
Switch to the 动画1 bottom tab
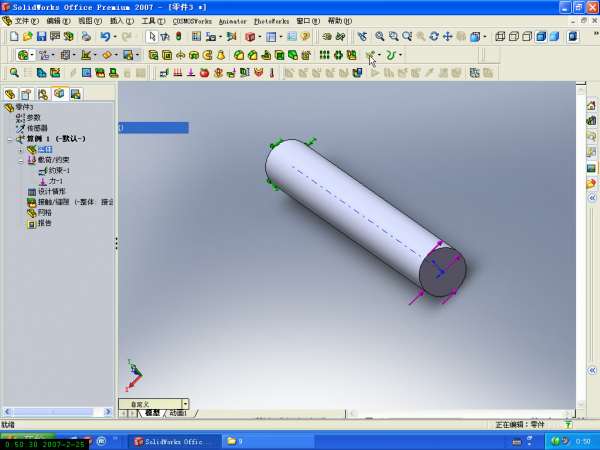178,413
